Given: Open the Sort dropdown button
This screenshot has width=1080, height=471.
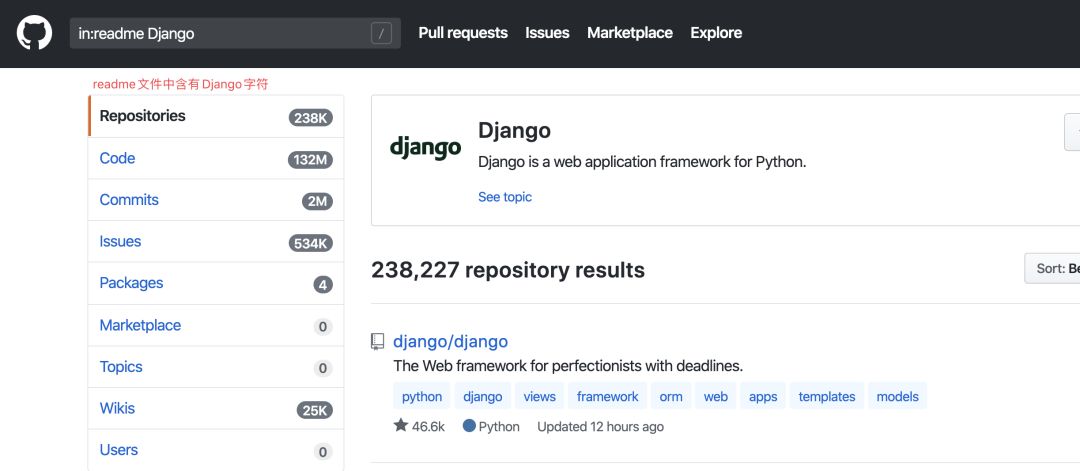Looking at the screenshot, I should 1052,269.
